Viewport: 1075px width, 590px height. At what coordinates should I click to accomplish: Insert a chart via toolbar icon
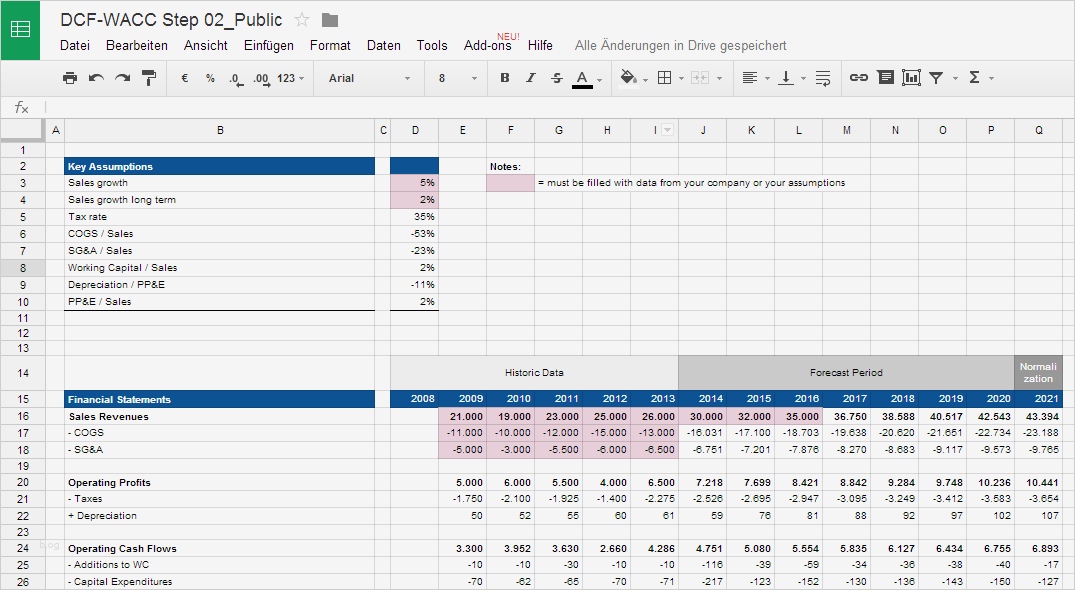pyautogui.click(x=911, y=78)
